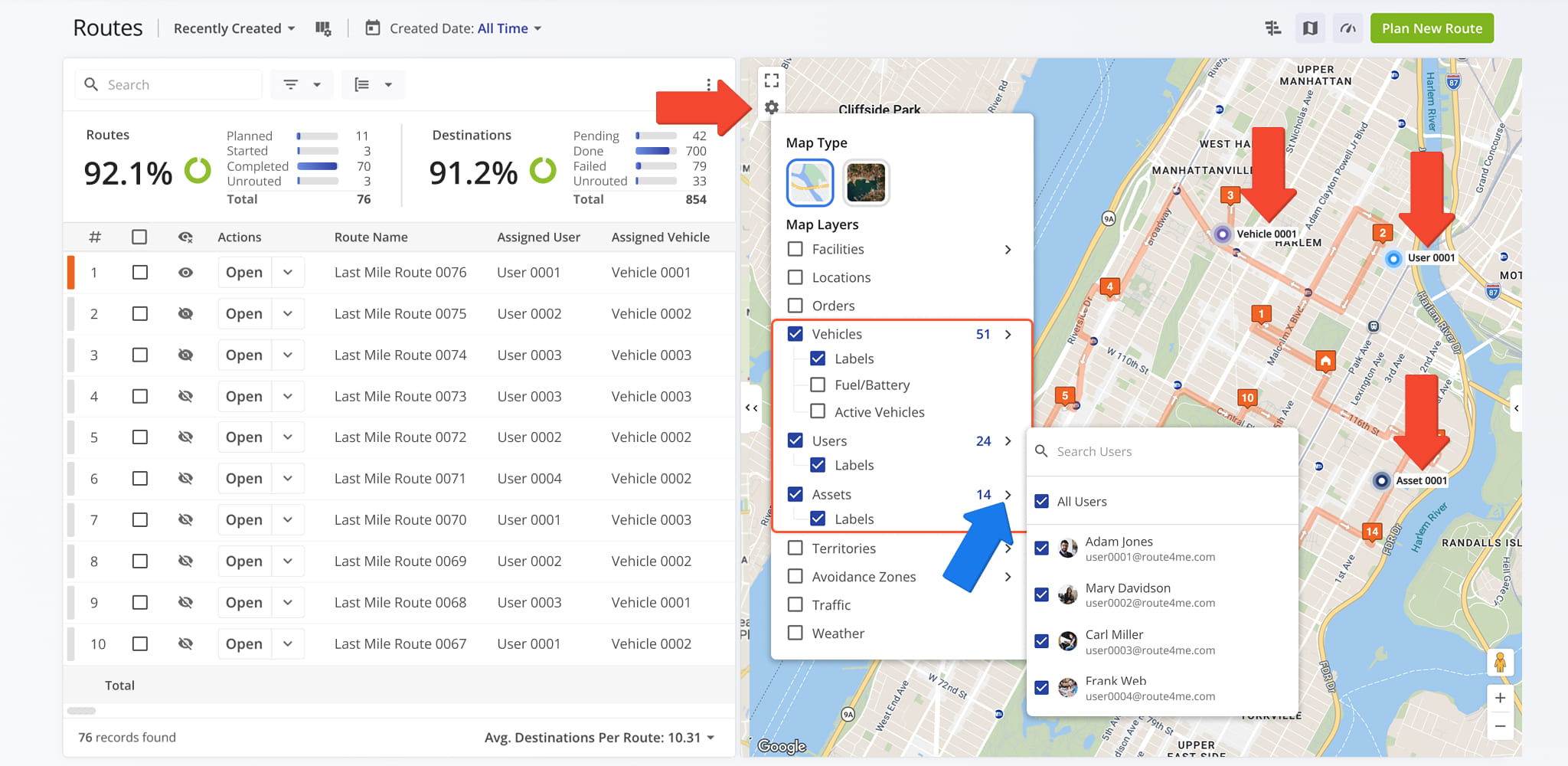Expand Open dropdown arrow for Route 0076

(x=288, y=273)
